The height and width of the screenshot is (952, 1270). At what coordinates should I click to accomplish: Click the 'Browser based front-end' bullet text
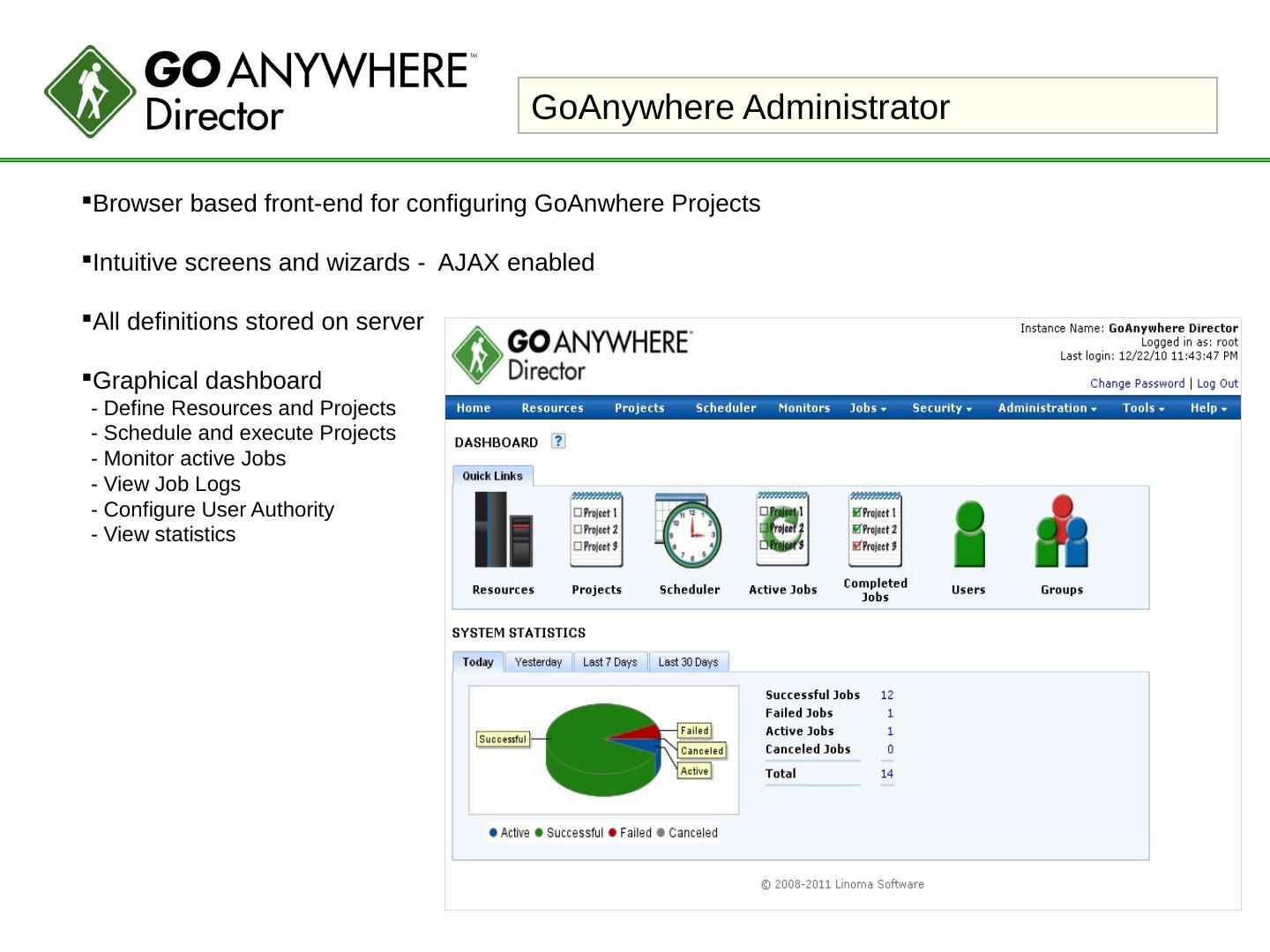427,204
